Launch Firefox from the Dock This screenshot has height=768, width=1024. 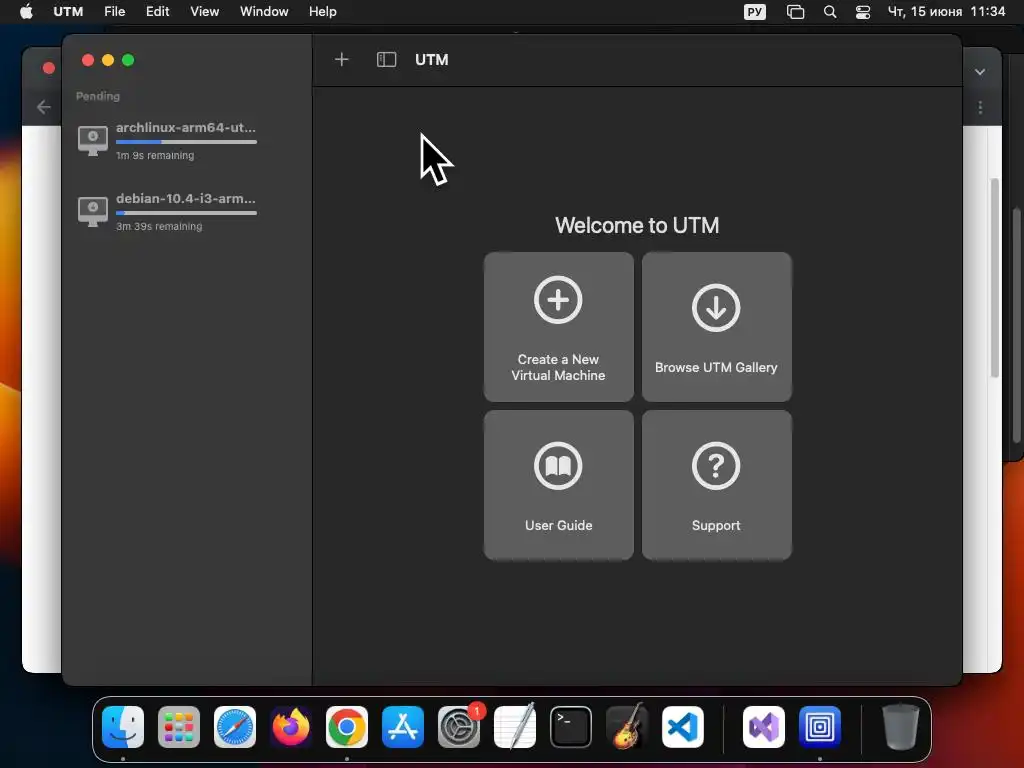[291, 727]
